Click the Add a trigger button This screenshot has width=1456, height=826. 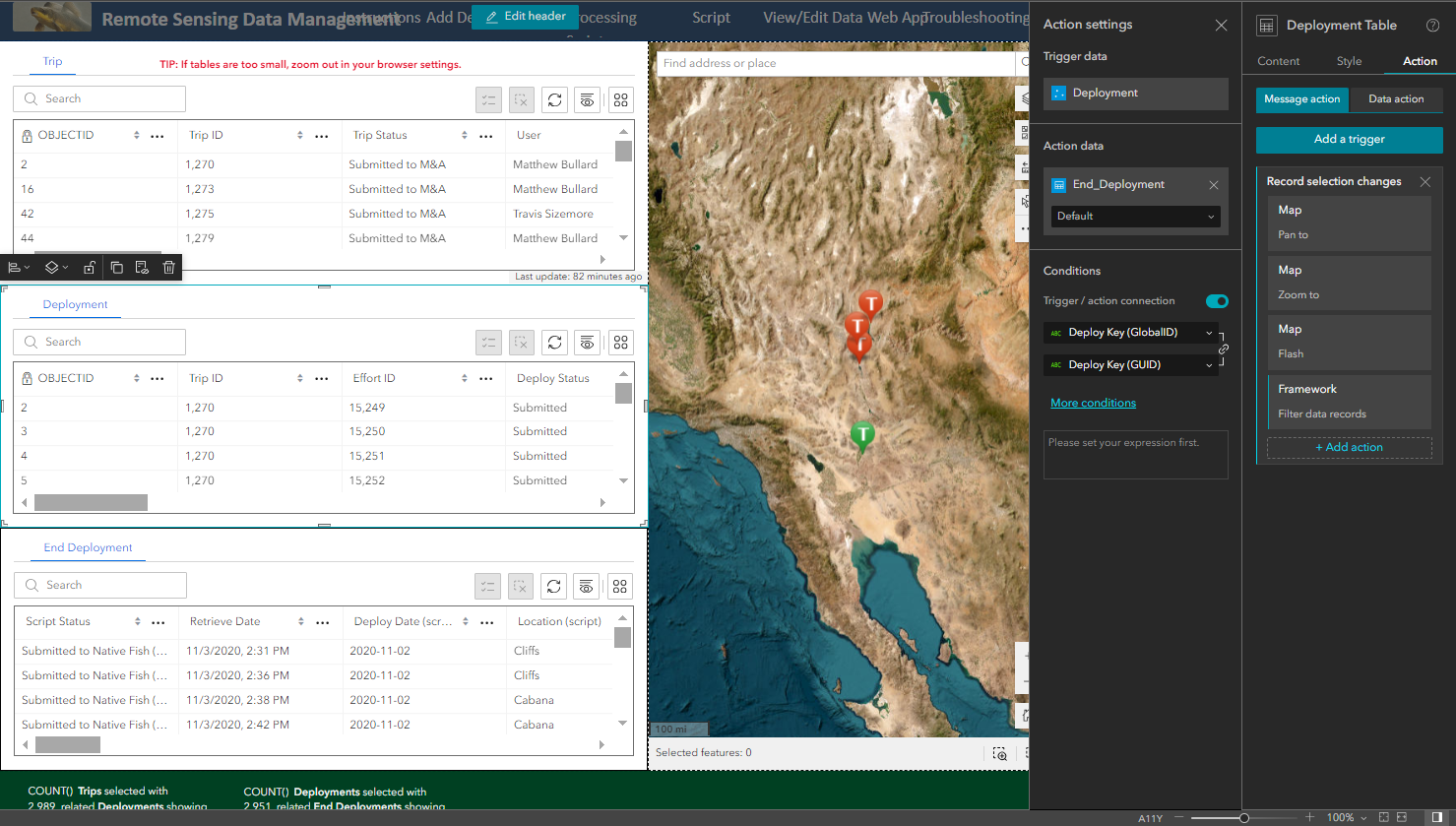click(x=1349, y=140)
